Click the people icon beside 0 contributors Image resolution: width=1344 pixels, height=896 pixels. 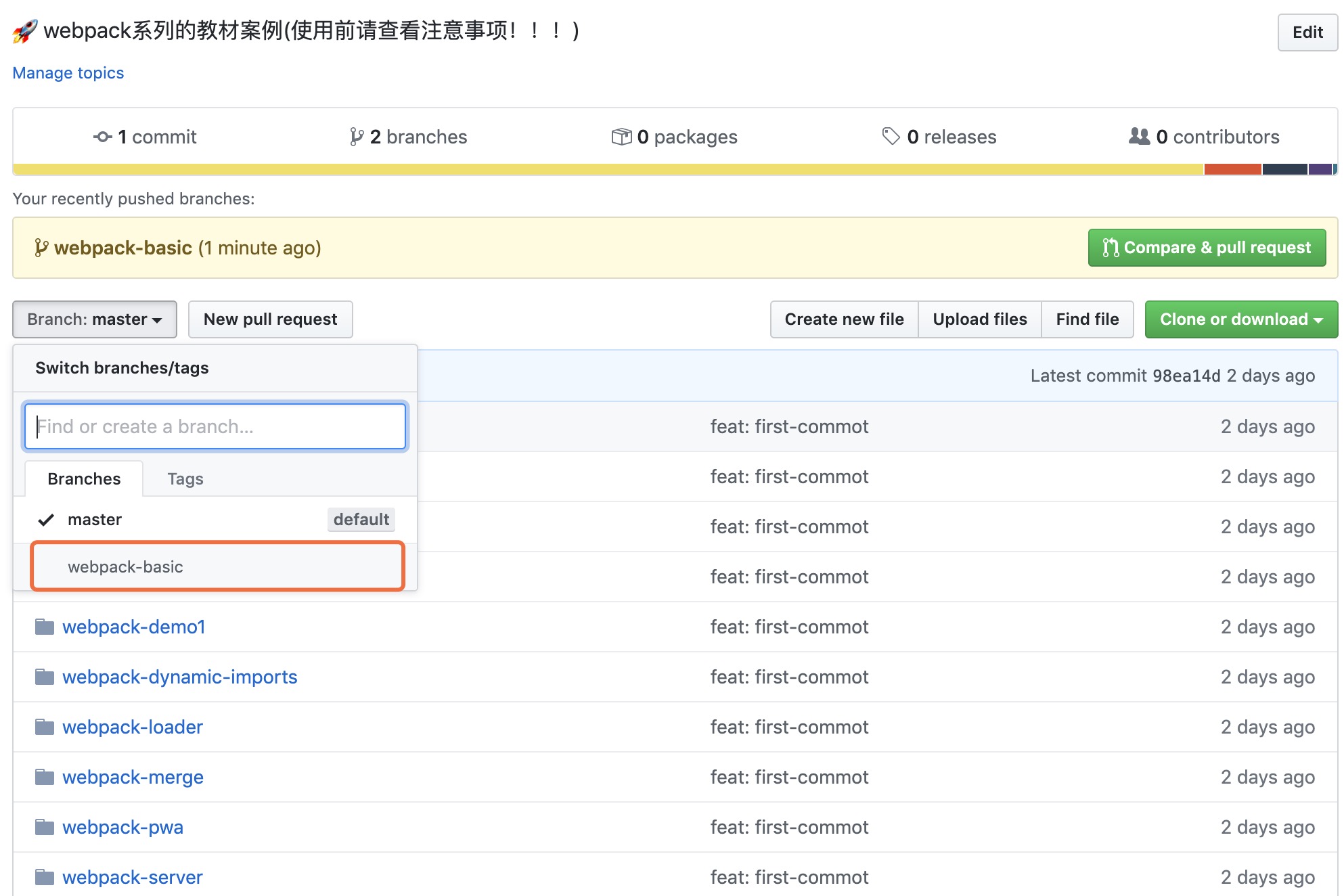click(1139, 136)
